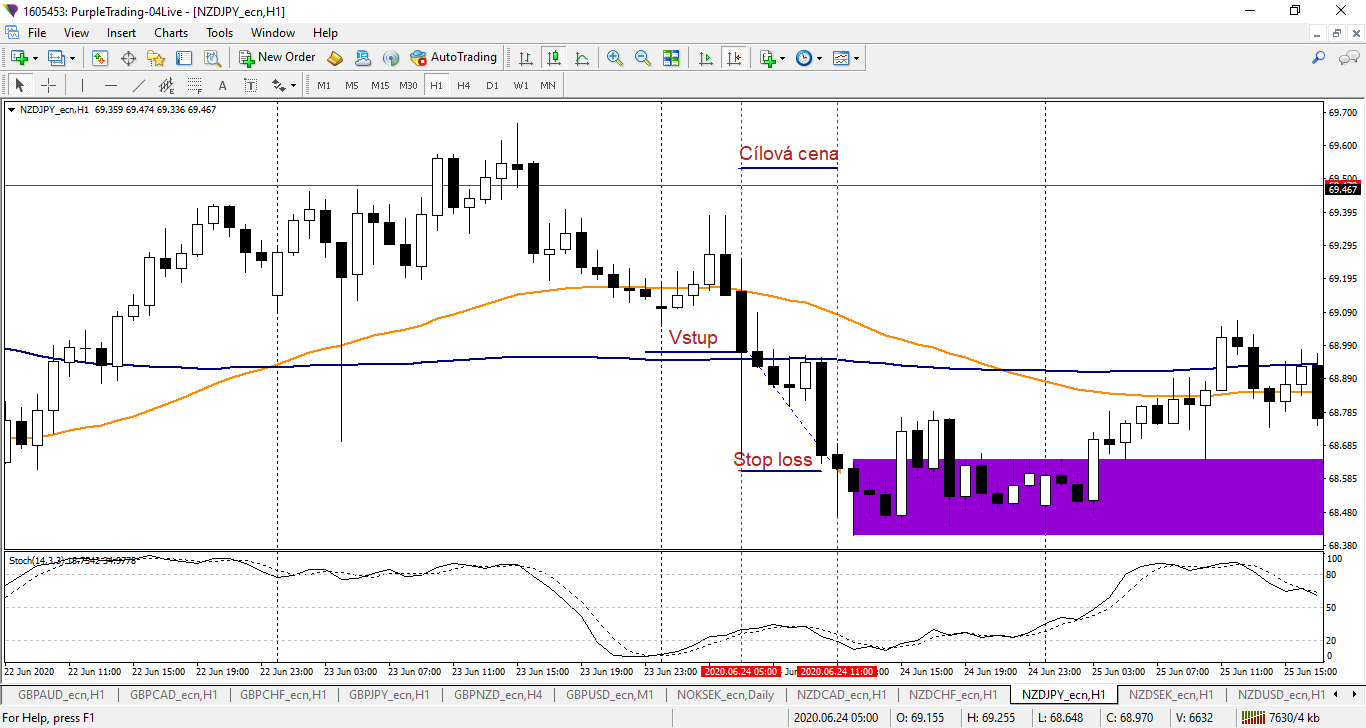Toggle the AutoTrading button
Viewport: 1366px width, 728px height.
pyautogui.click(x=453, y=58)
